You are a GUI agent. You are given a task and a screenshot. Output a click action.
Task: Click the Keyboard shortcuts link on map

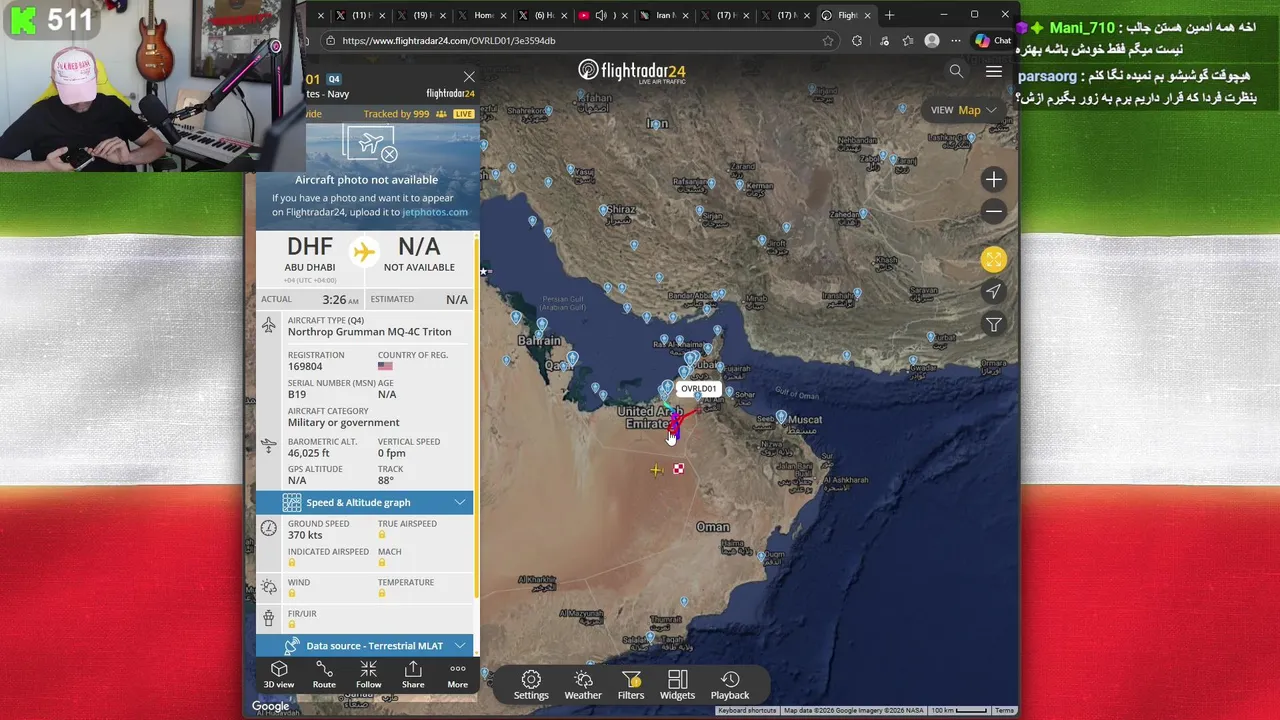pos(747,711)
